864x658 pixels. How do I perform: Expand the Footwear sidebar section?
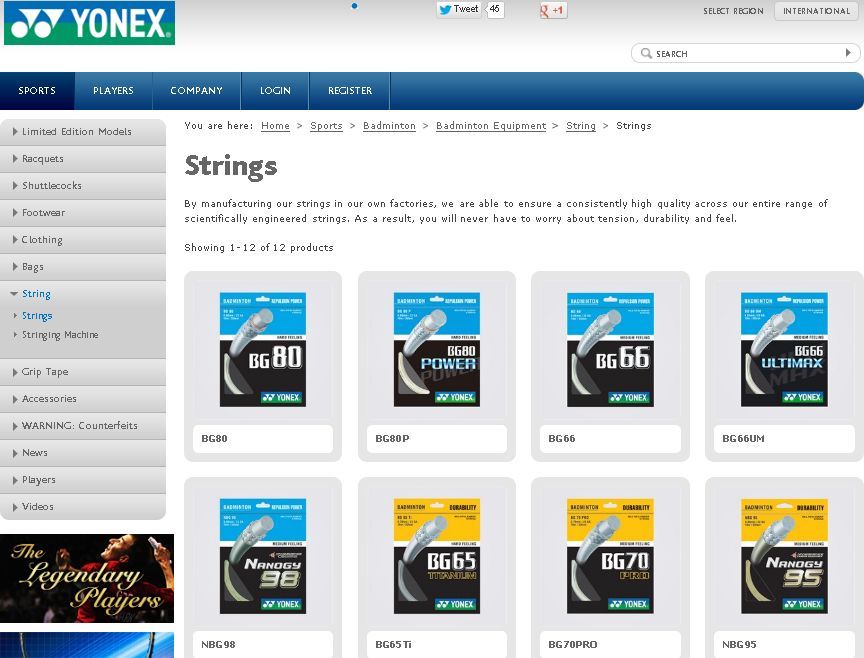(43, 213)
